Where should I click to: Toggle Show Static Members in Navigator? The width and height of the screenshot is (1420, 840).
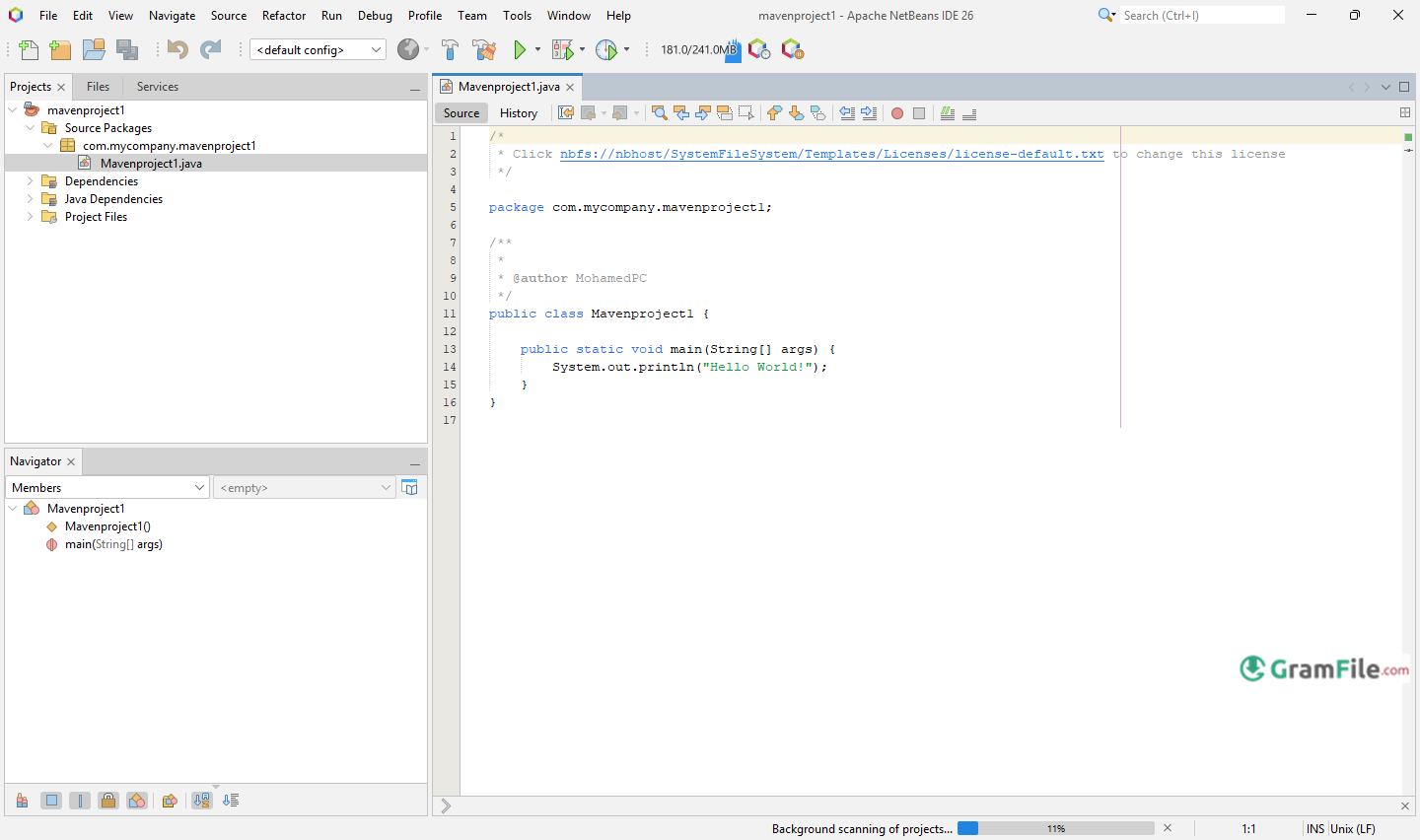coord(80,801)
